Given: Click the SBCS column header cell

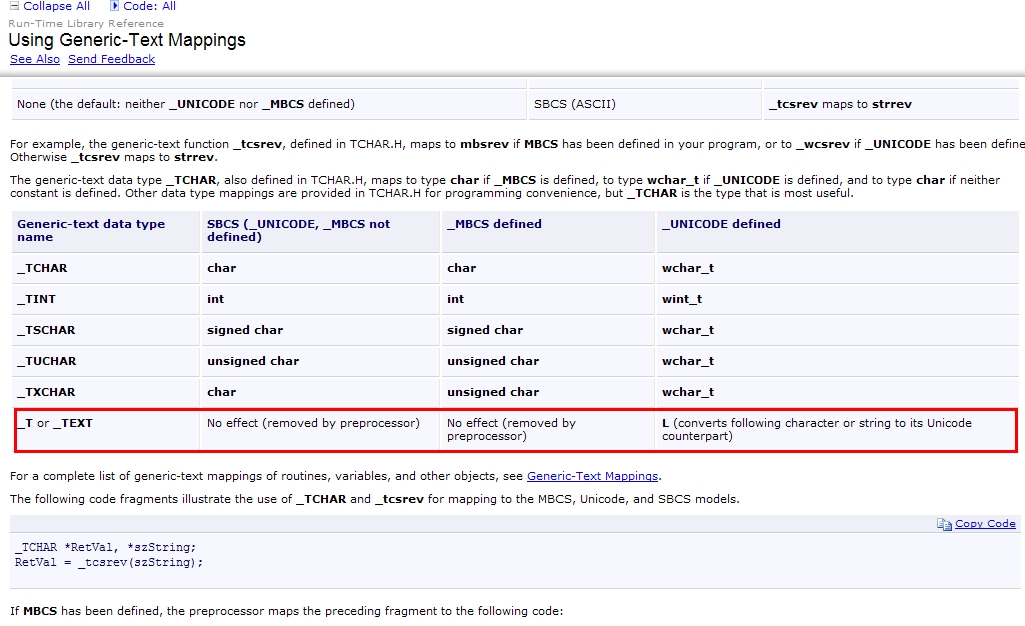Looking at the screenshot, I should tap(320, 231).
